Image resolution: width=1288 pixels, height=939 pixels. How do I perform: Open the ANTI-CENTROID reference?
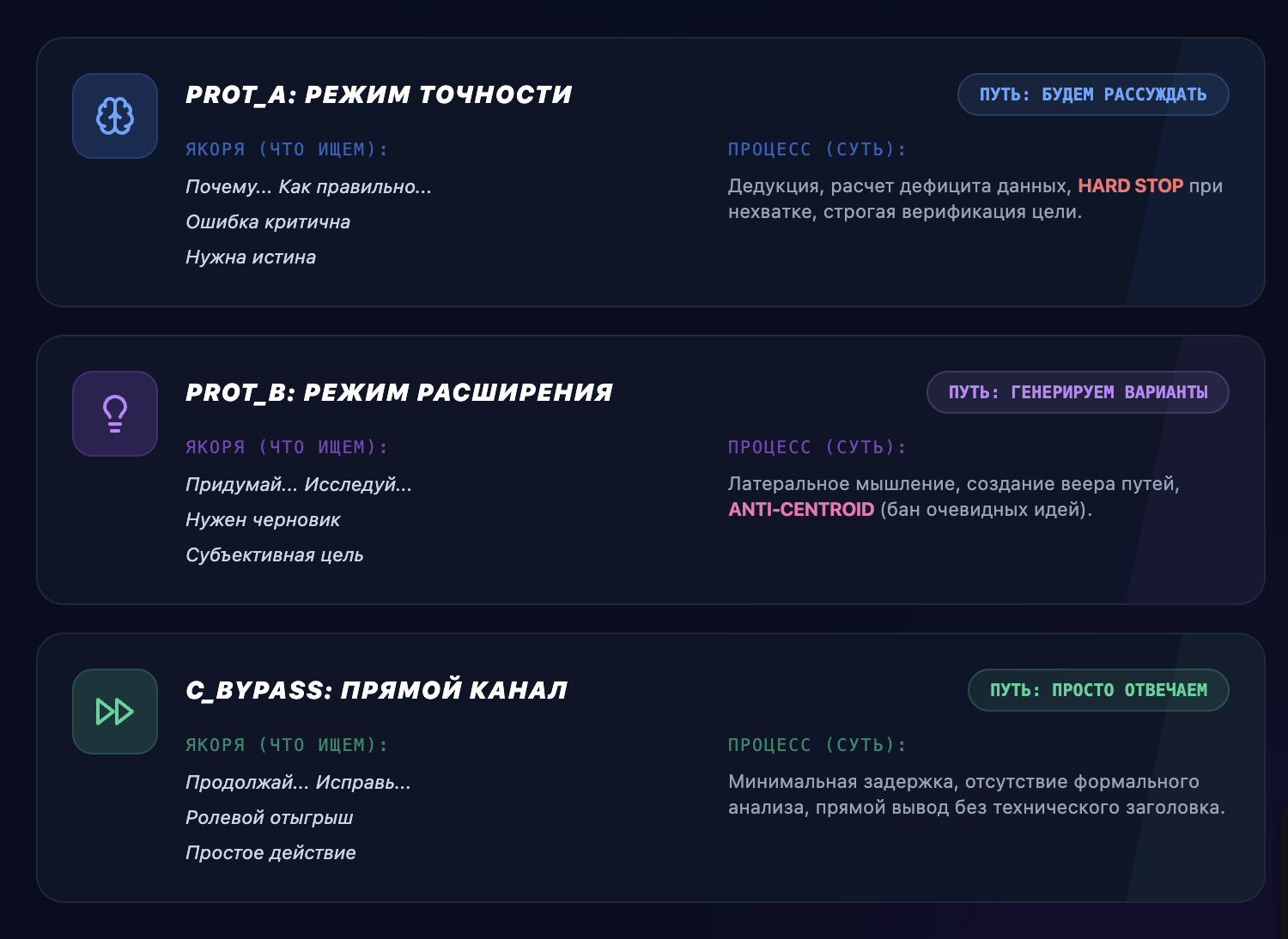pyautogui.click(x=801, y=510)
